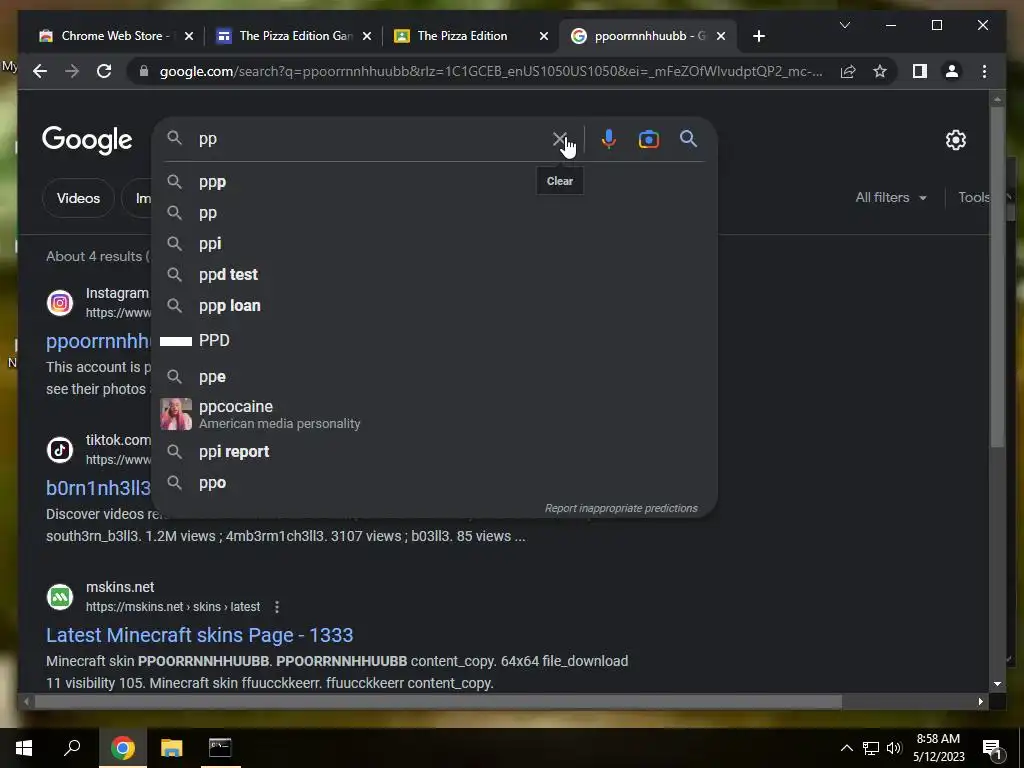
Task: Choose the 'ppi report' suggestion
Action: click(x=434, y=452)
